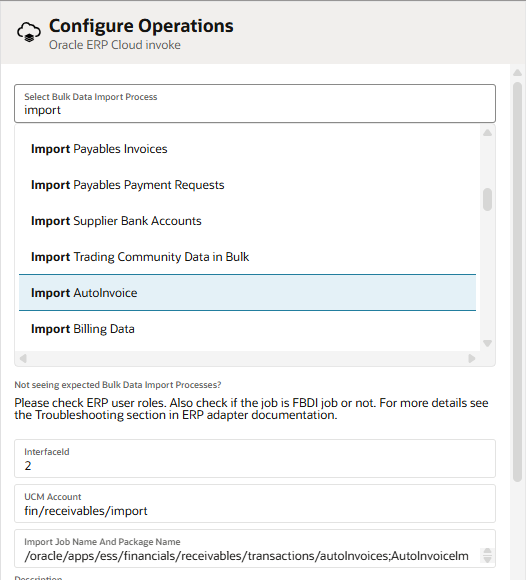526x580 pixels.
Task: Click dropdown list scroll down arrow
Action: pos(487,343)
